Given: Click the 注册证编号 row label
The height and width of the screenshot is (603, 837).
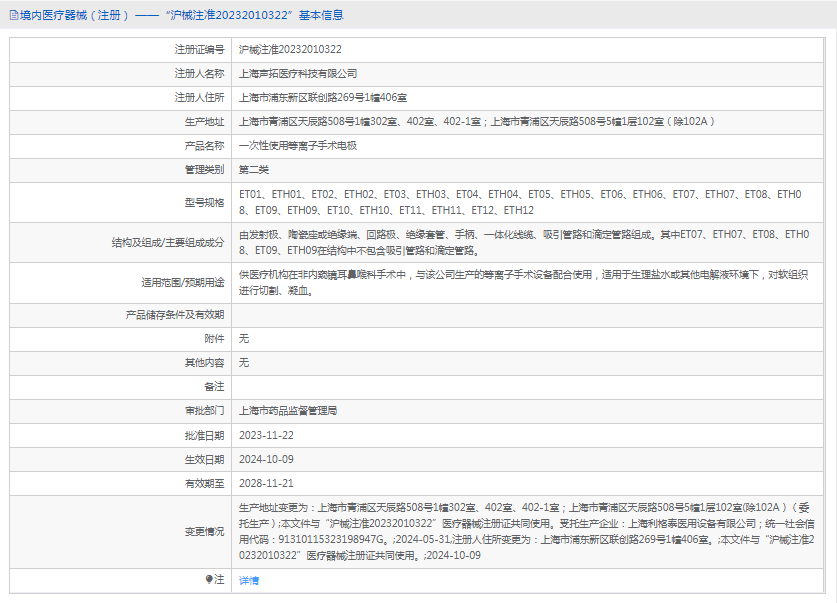Looking at the screenshot, I should click(200, 50).
